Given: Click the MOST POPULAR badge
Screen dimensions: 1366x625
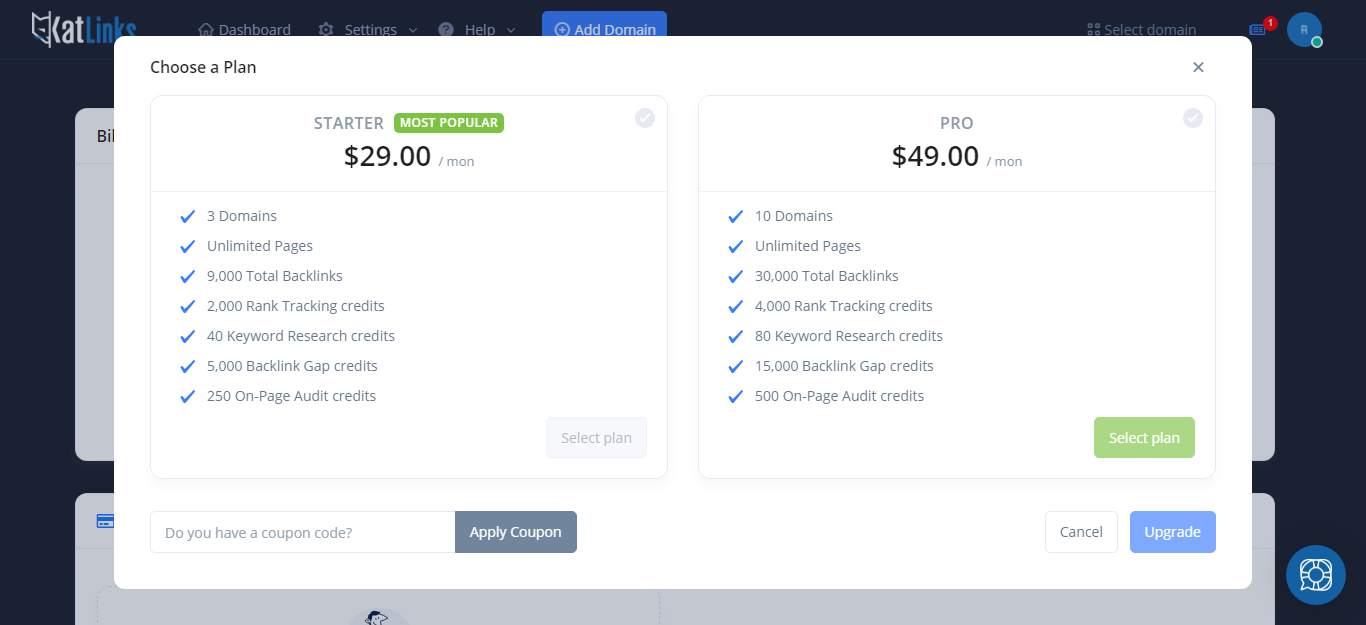Looking at the screenshot, I should point(449,123).
